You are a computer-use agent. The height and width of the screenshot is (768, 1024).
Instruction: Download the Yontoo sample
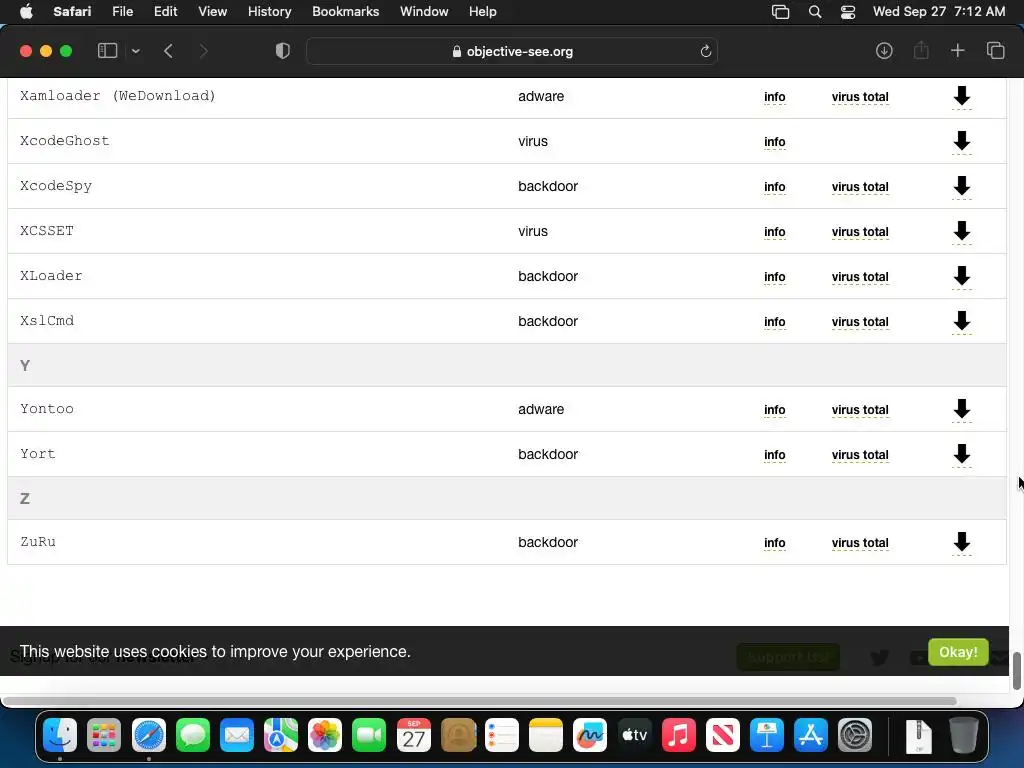point(961,409)
